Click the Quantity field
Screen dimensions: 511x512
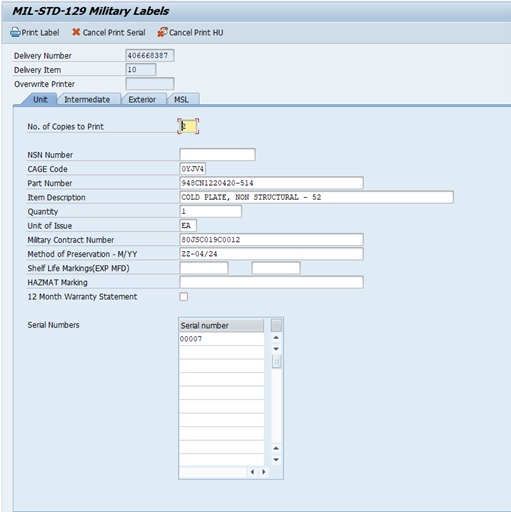(211, 211)
